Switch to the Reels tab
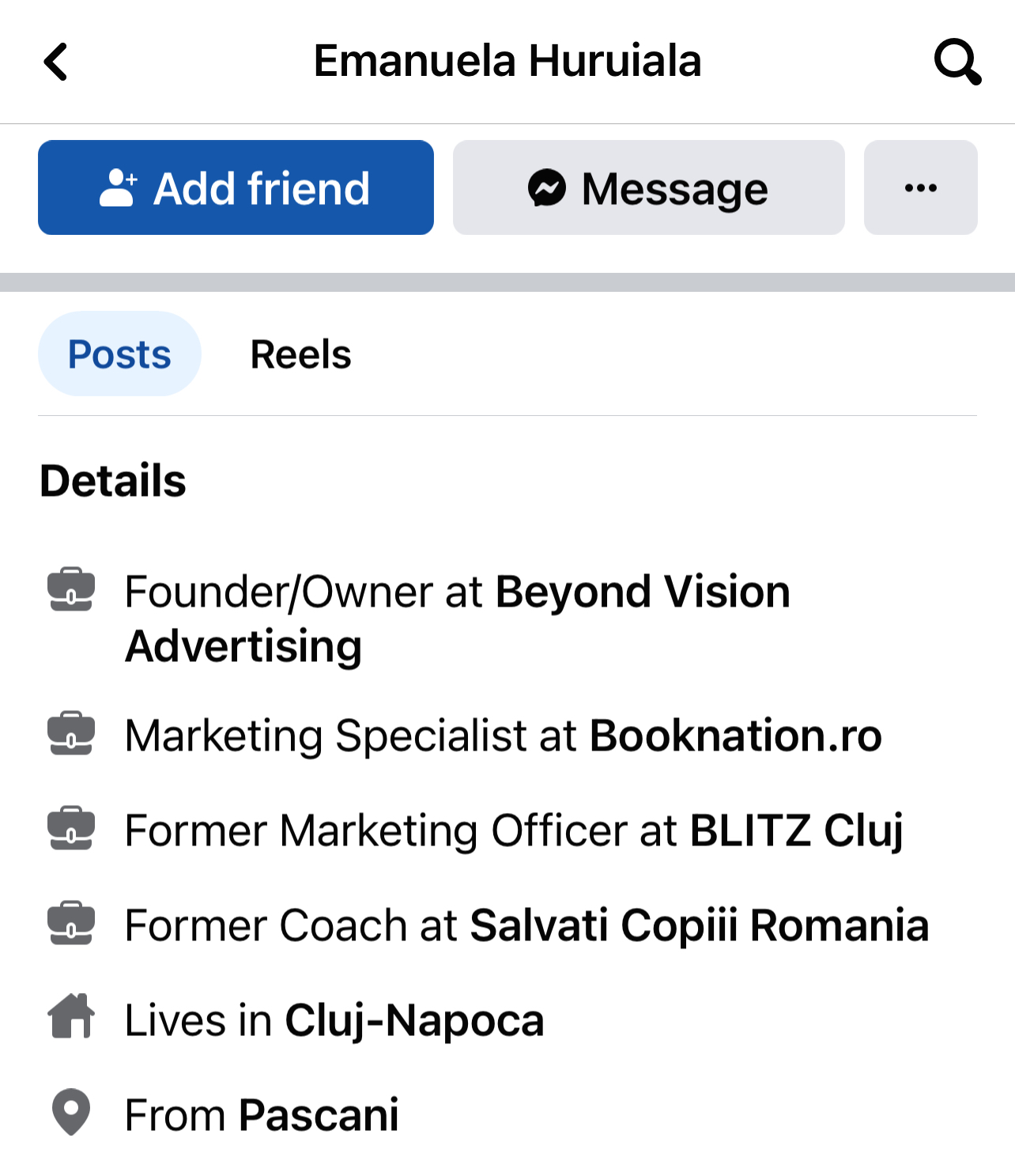This screenshot has width=1015, height=1176. (x=300, y=354)
